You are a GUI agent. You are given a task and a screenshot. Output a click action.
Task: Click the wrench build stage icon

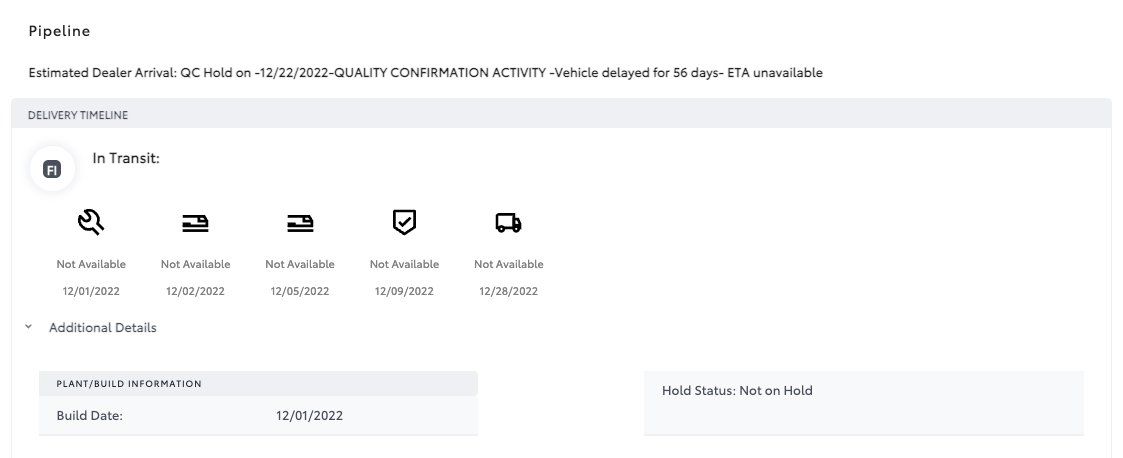click(x=91, y=222)
